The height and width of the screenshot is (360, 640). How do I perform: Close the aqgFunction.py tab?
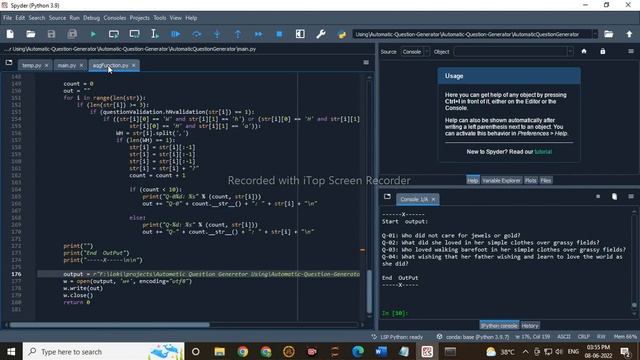click(133, 65)
